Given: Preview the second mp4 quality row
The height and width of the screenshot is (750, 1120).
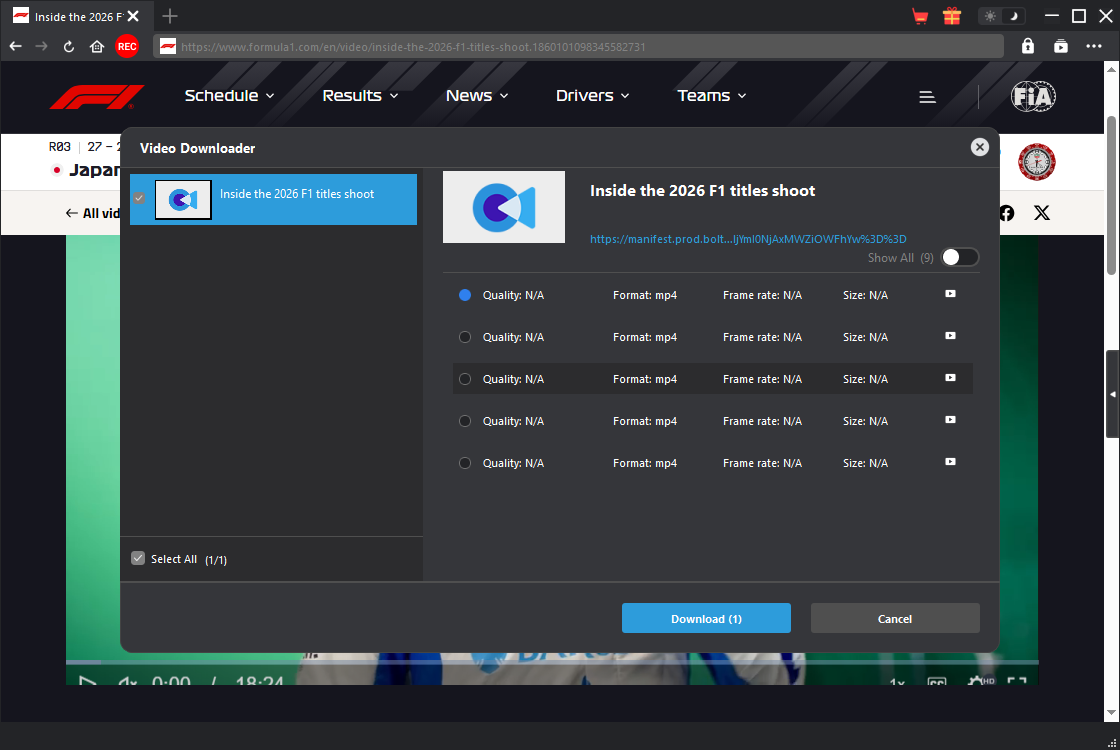Looking at the screenshot, I should pyautogui.click(x=950, y=336).
